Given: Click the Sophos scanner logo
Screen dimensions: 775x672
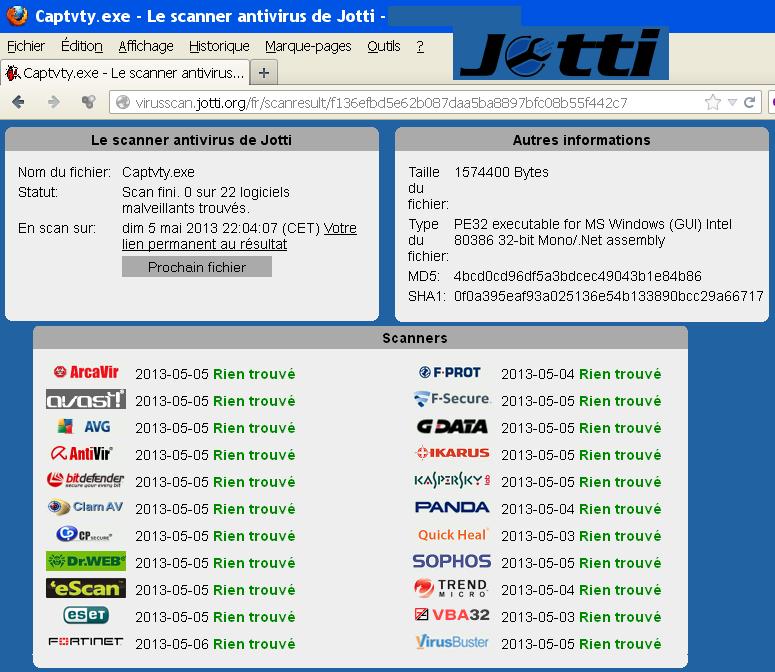Looking at the screenshot, I should click(452, 562).
